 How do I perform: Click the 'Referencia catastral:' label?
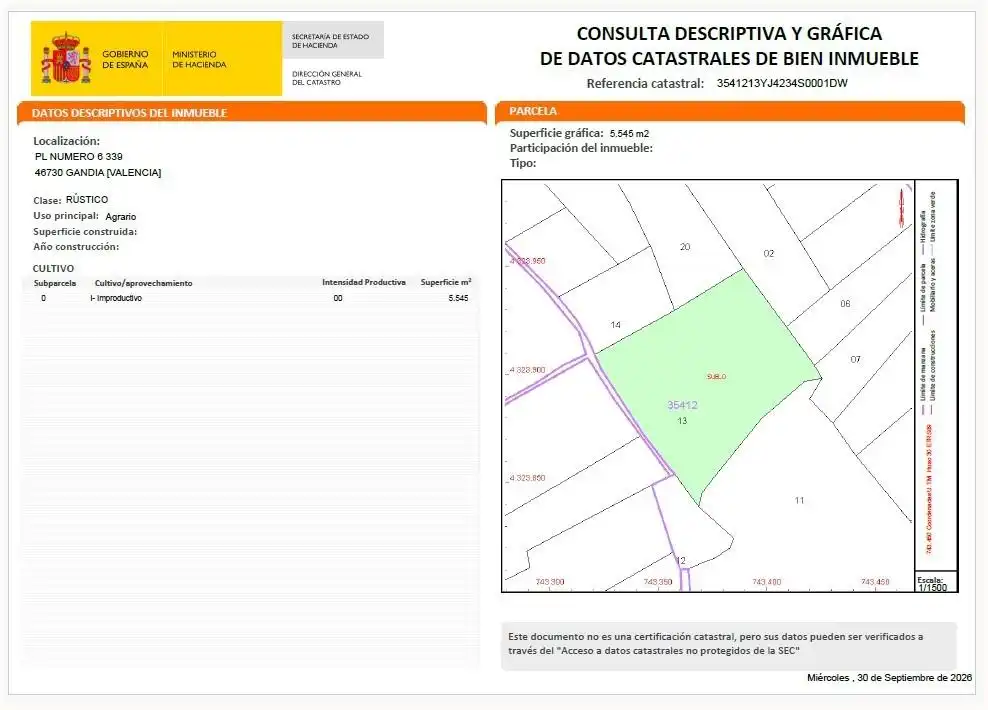click(645, 83)
